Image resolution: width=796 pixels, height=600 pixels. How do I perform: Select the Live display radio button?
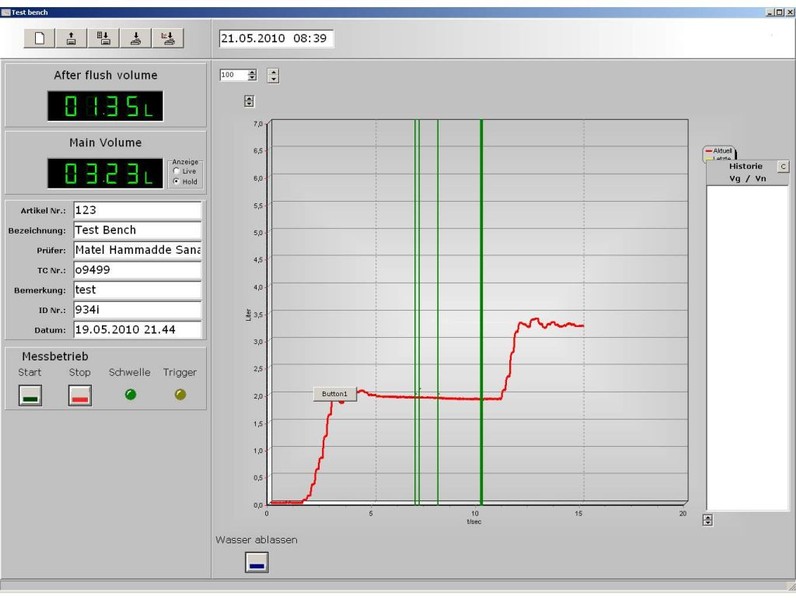[177, 171]
